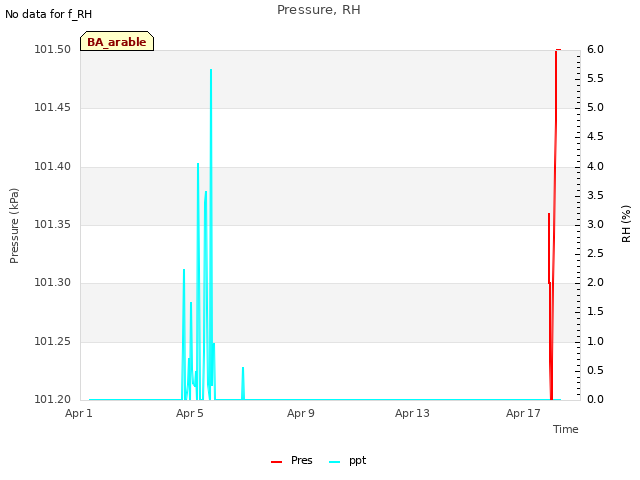Toggle the ppt legend entry
The height and width of the screenshot is (480, 640).
348,460
